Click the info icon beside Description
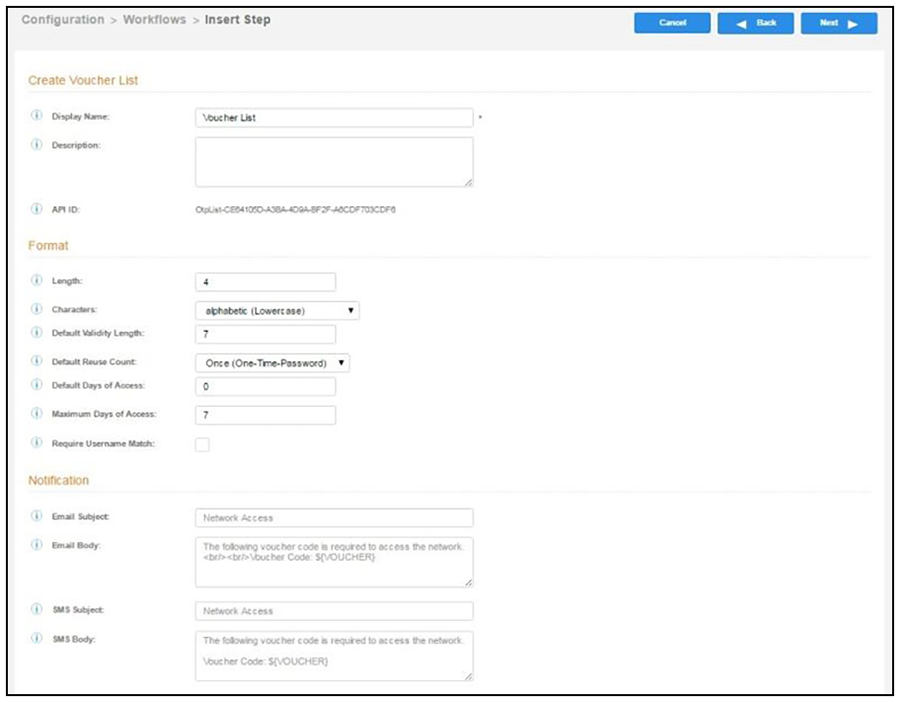Viewport: 900px width, 702px height. [36, 144]
